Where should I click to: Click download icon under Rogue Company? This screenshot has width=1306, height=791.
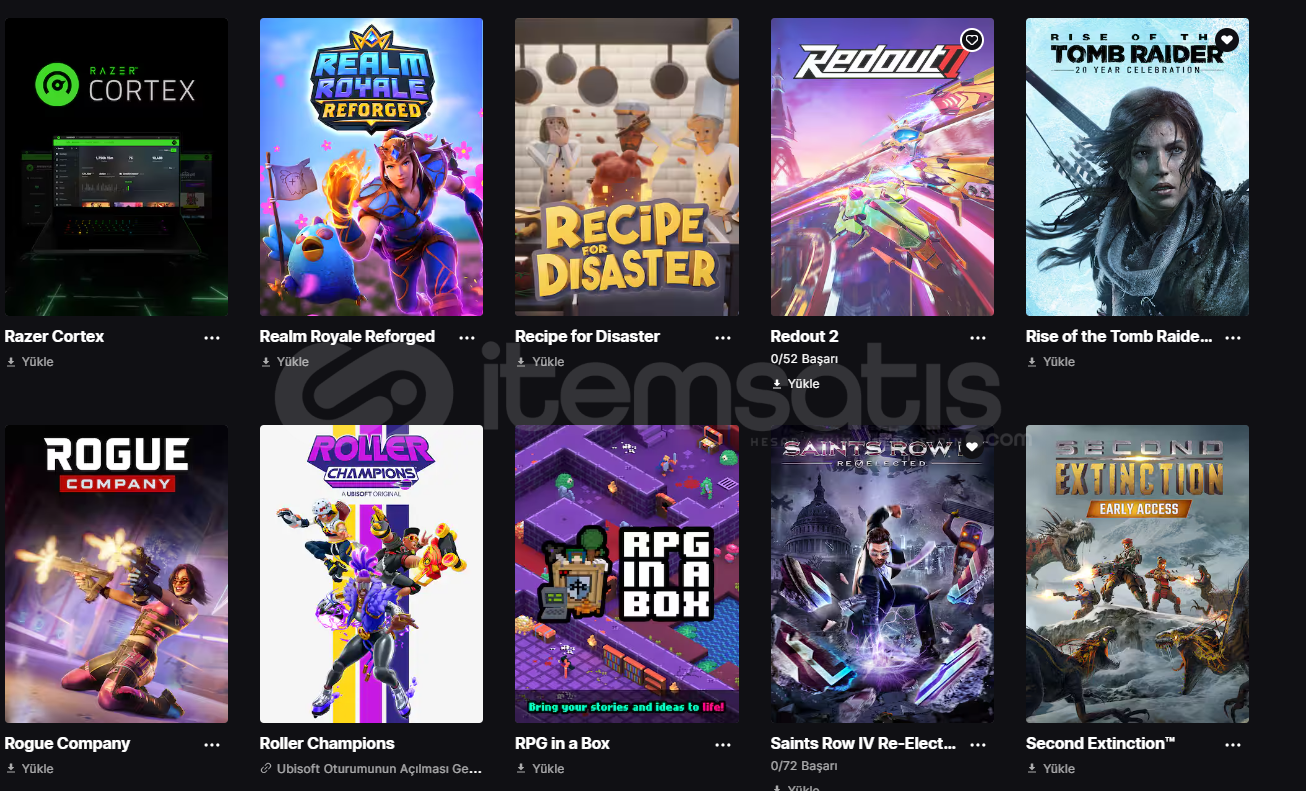point(11,769)
